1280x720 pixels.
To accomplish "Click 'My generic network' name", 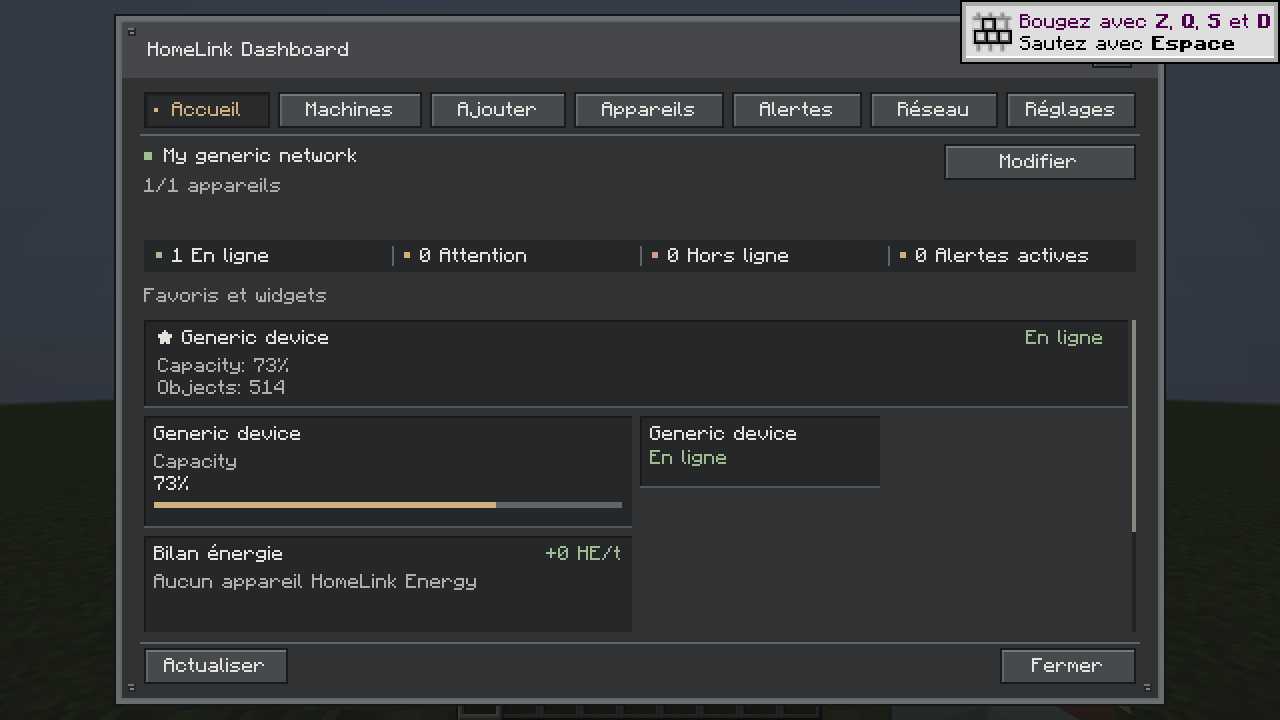I will (260, 156).
